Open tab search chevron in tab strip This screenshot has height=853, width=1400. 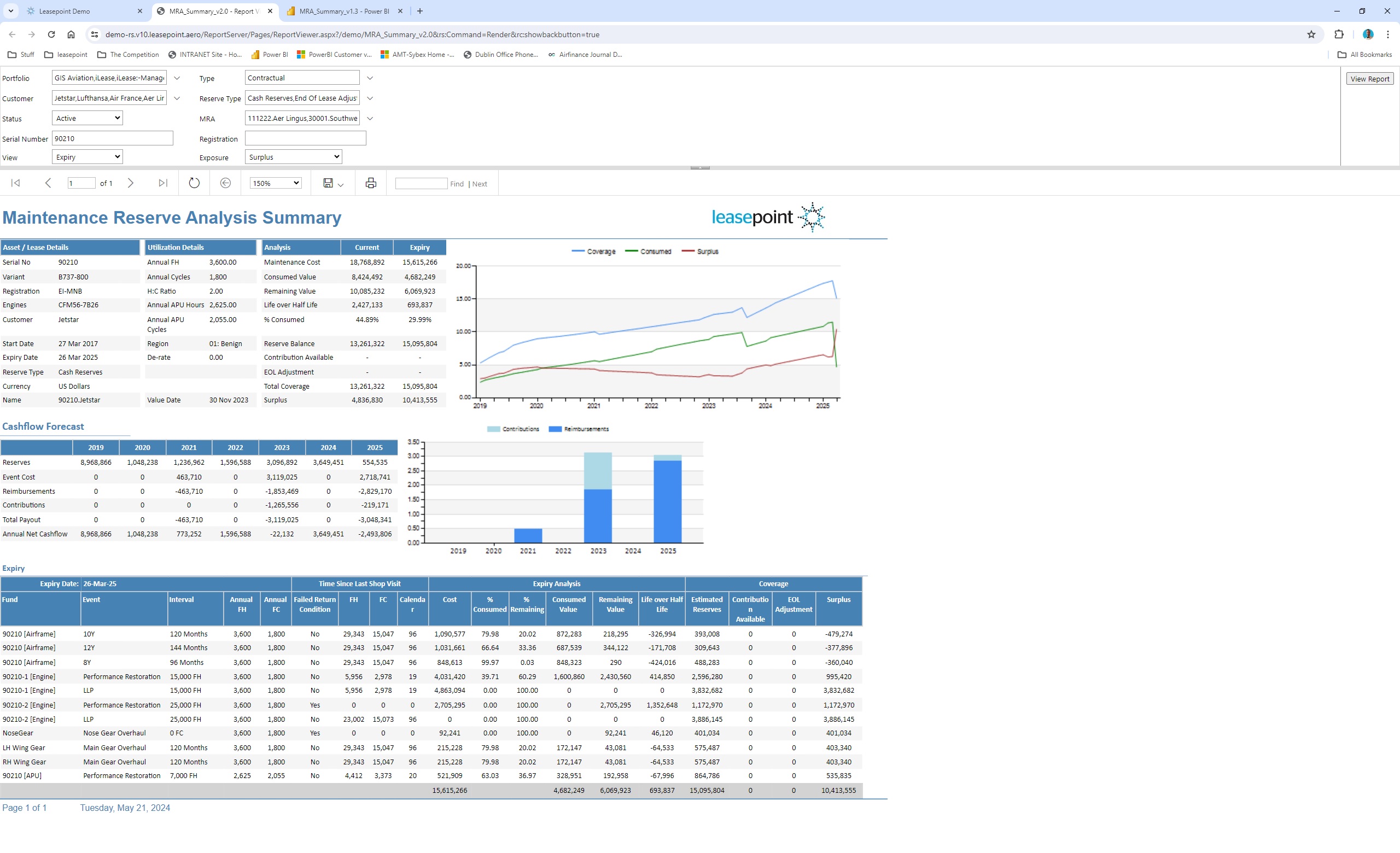[x=11, y=11]
